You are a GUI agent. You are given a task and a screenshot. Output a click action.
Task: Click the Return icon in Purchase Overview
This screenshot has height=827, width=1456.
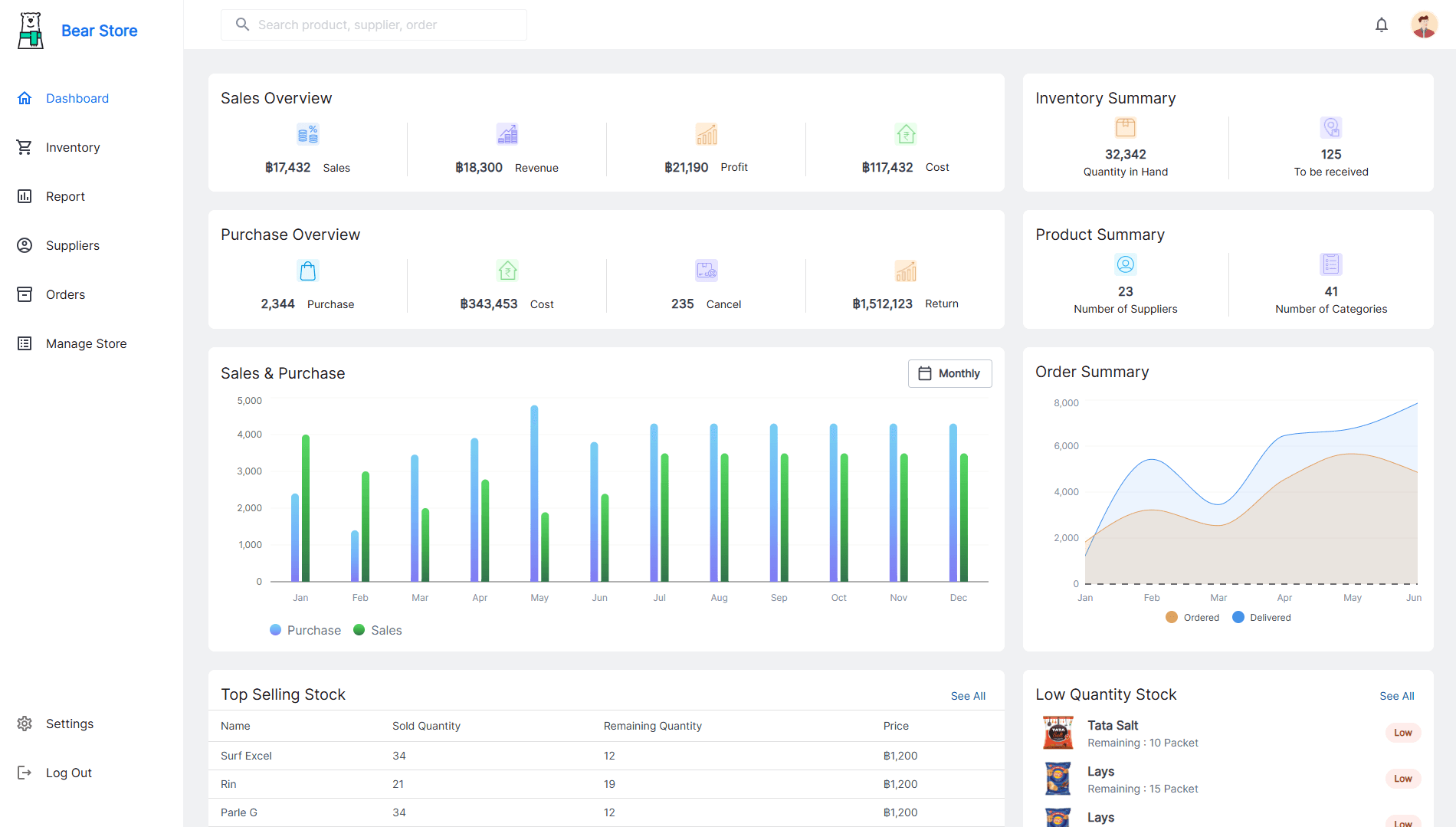pos(906,271)
